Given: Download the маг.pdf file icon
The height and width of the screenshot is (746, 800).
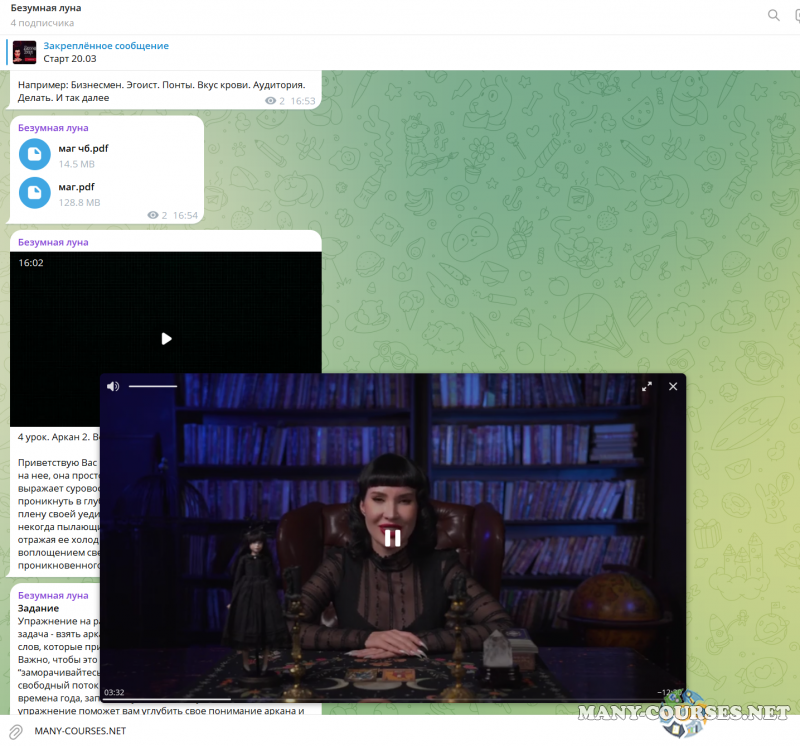Looking at the screenshot, I should (35, 193).
